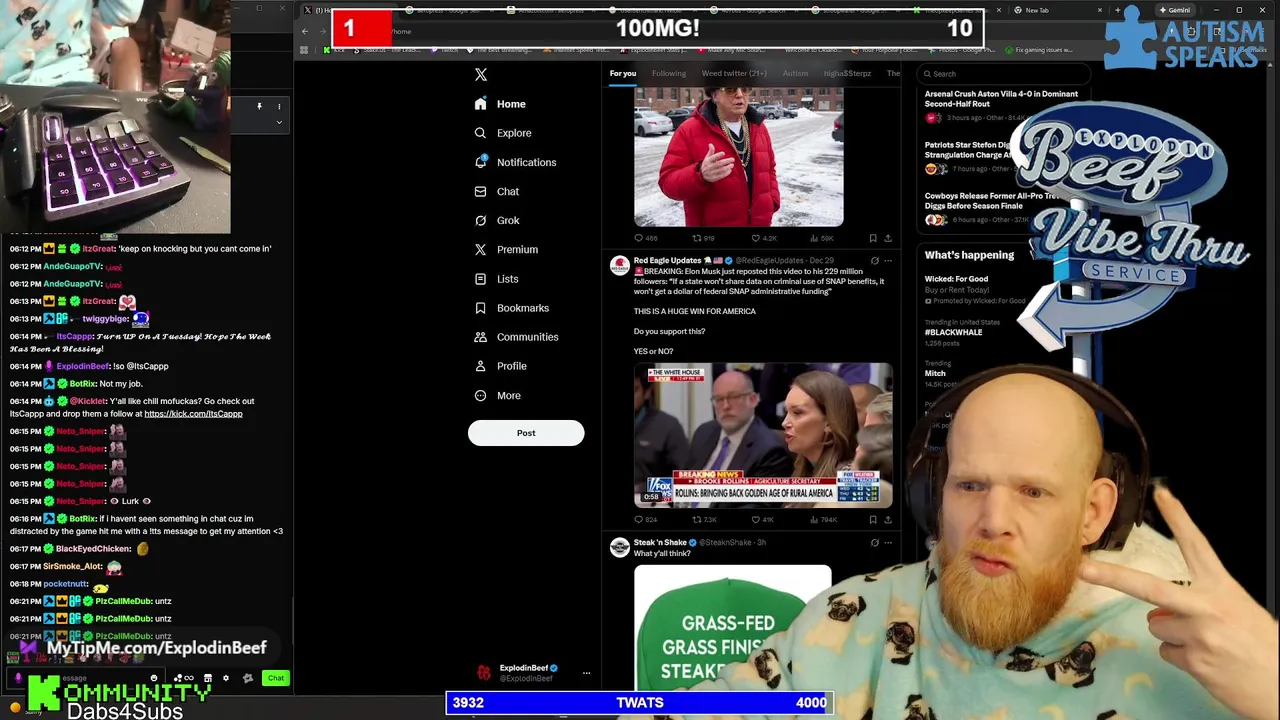1280x720 pixels.
Task: Open Kick chat settings gear icon
Action: click(225, 678)
